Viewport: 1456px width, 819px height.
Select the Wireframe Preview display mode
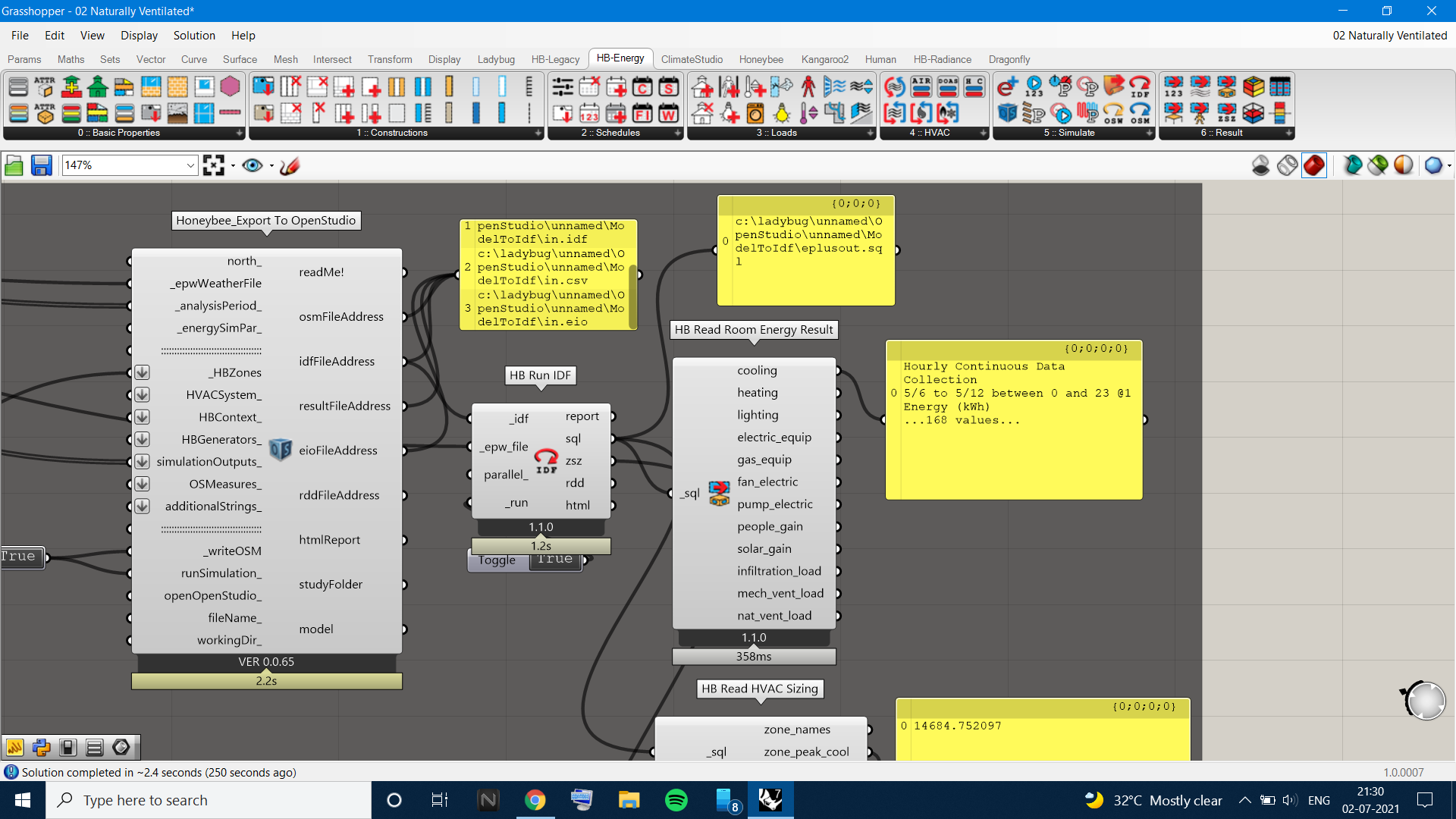(1287, 165)
